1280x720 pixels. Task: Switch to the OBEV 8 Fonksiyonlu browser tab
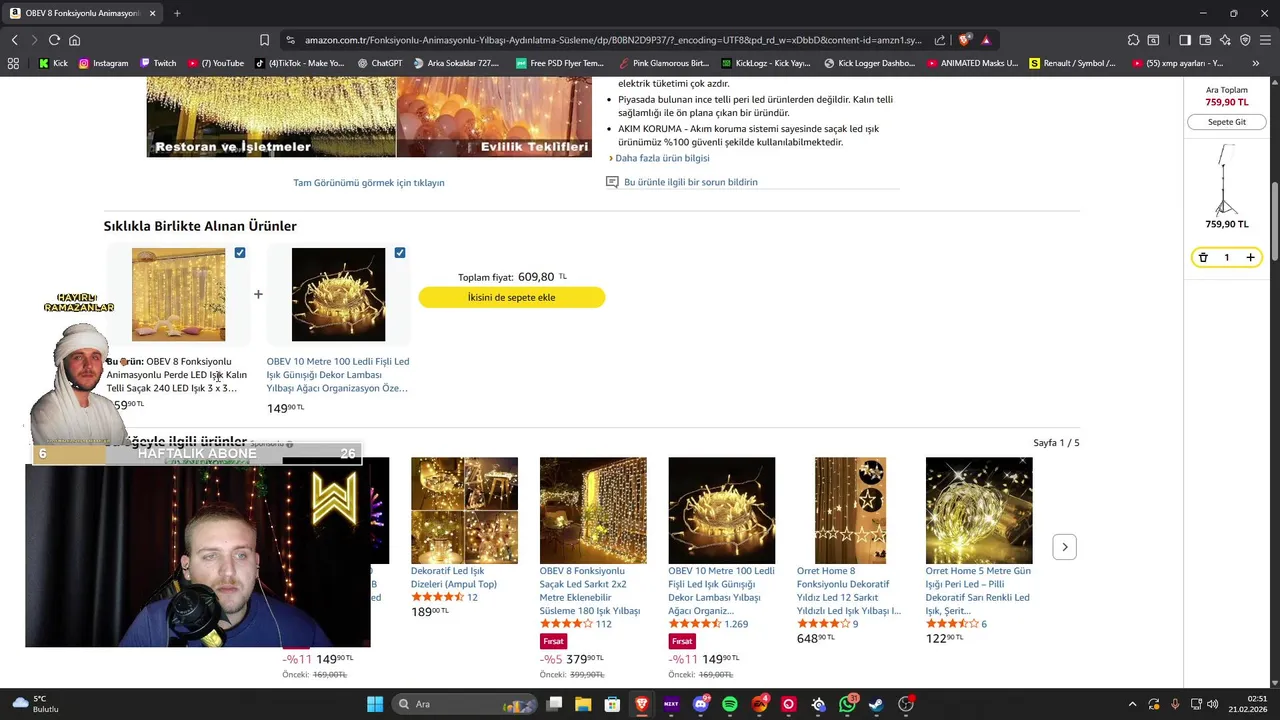click(84, 13)
